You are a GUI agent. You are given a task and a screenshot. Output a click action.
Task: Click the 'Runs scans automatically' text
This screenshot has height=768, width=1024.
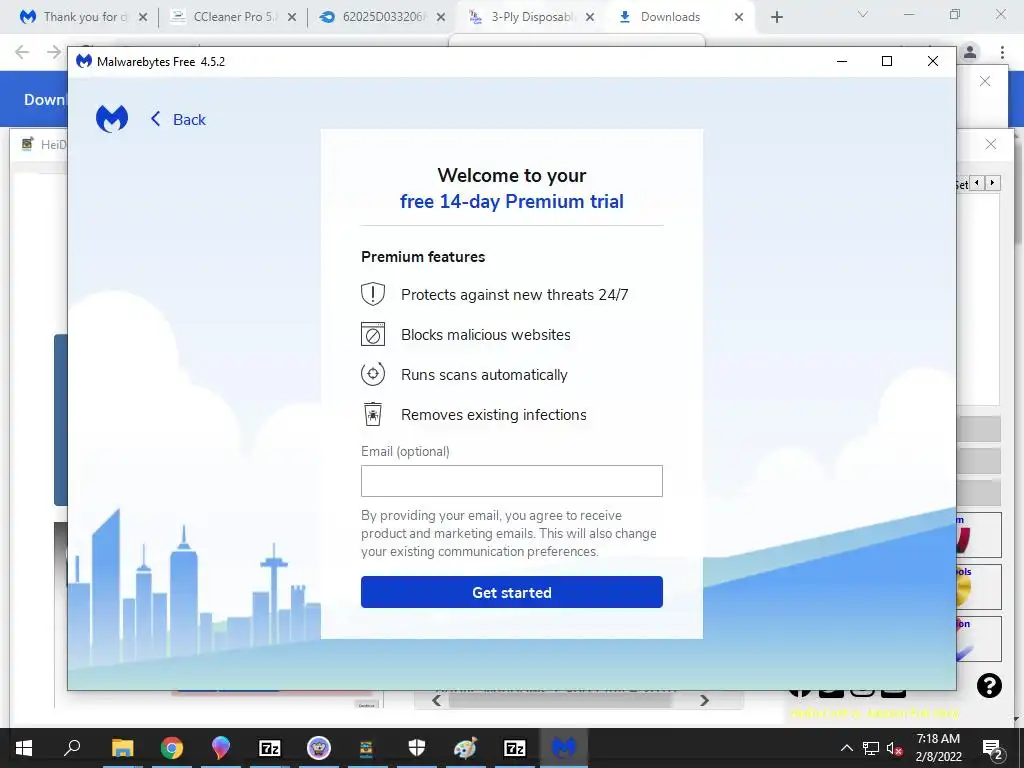pyautogui.click(x=485, y=375)
